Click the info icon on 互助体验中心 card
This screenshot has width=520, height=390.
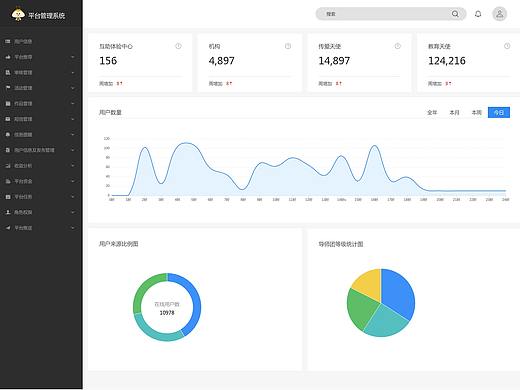click(x=178, y=46)
